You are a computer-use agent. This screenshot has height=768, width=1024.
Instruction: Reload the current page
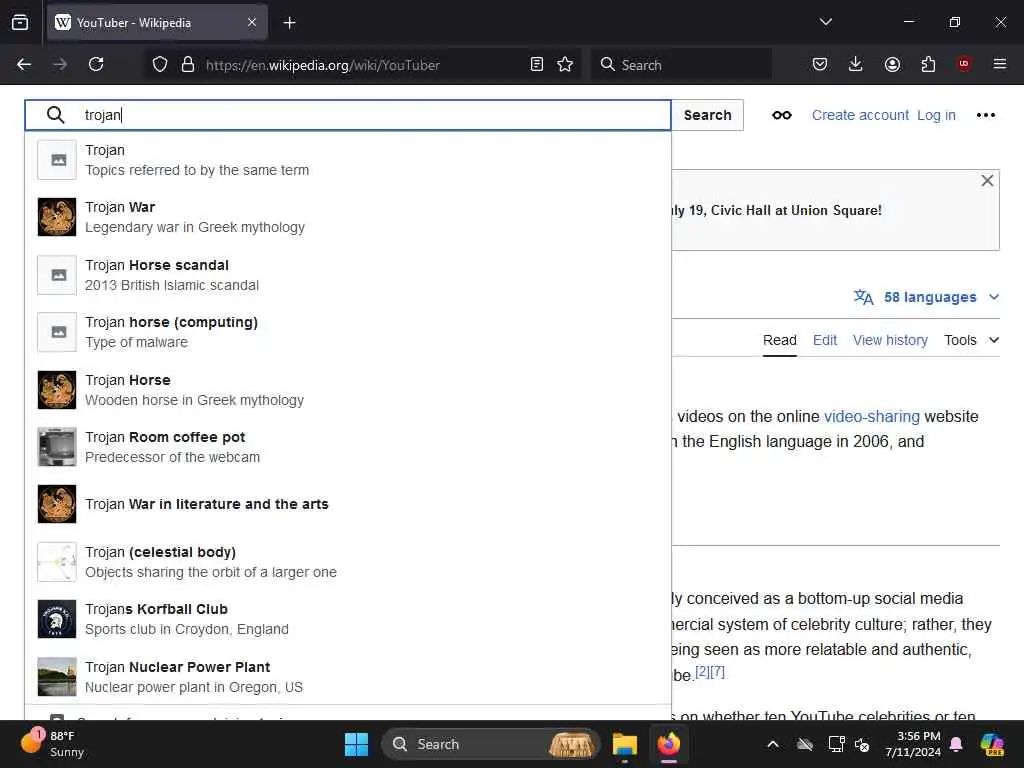point(96,64)
